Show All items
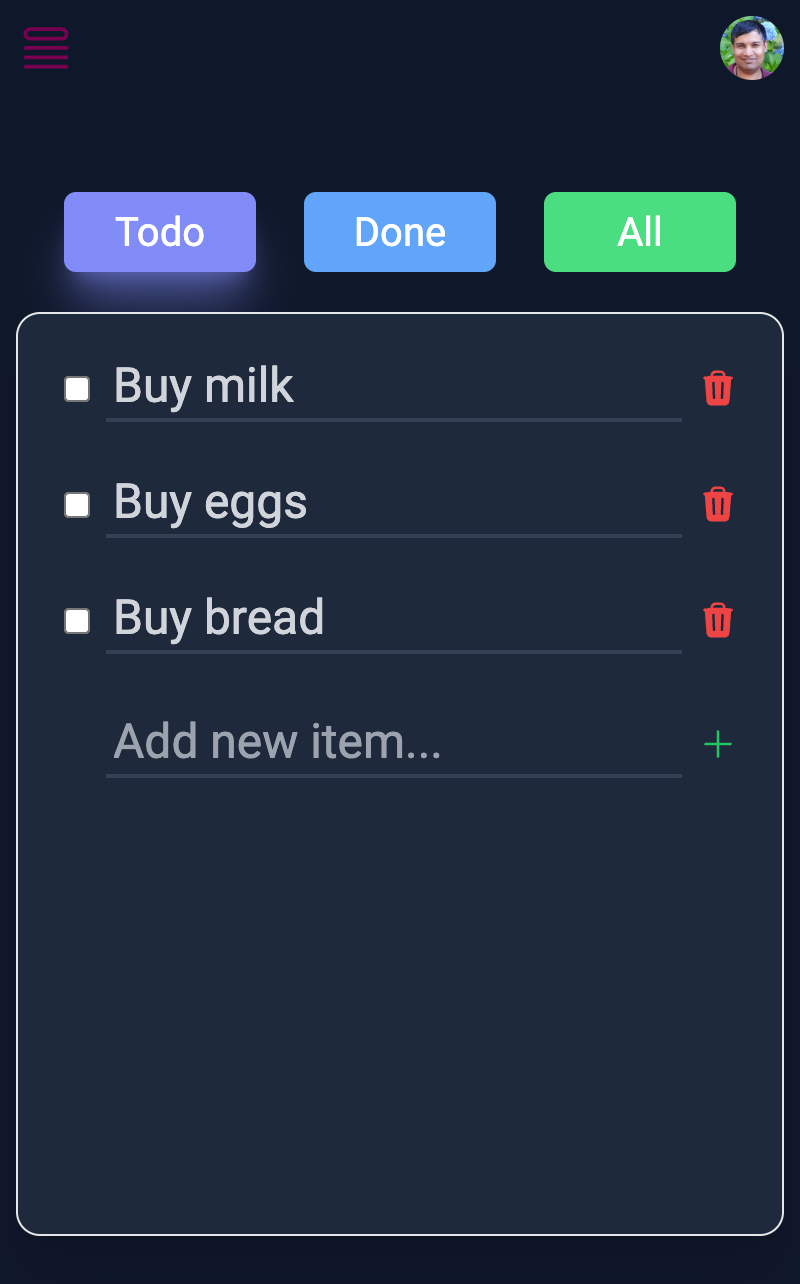800x1284 pixels. [640, 232]
